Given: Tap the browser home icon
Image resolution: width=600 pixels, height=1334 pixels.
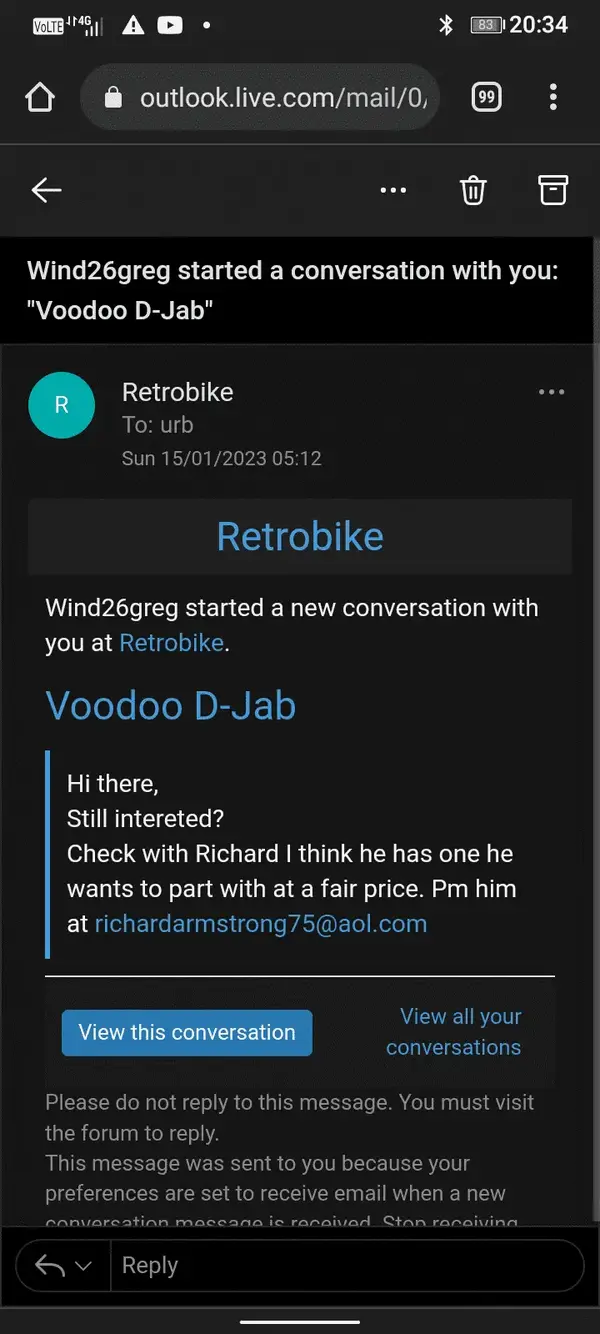Looking at the screenshot, I should point(39,97).
